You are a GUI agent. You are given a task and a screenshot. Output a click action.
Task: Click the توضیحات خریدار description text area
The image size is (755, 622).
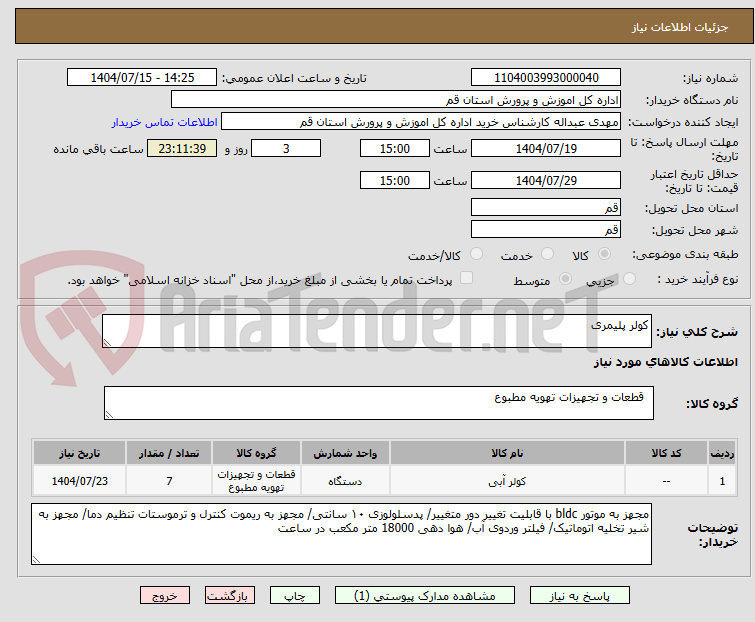(341, 534)
